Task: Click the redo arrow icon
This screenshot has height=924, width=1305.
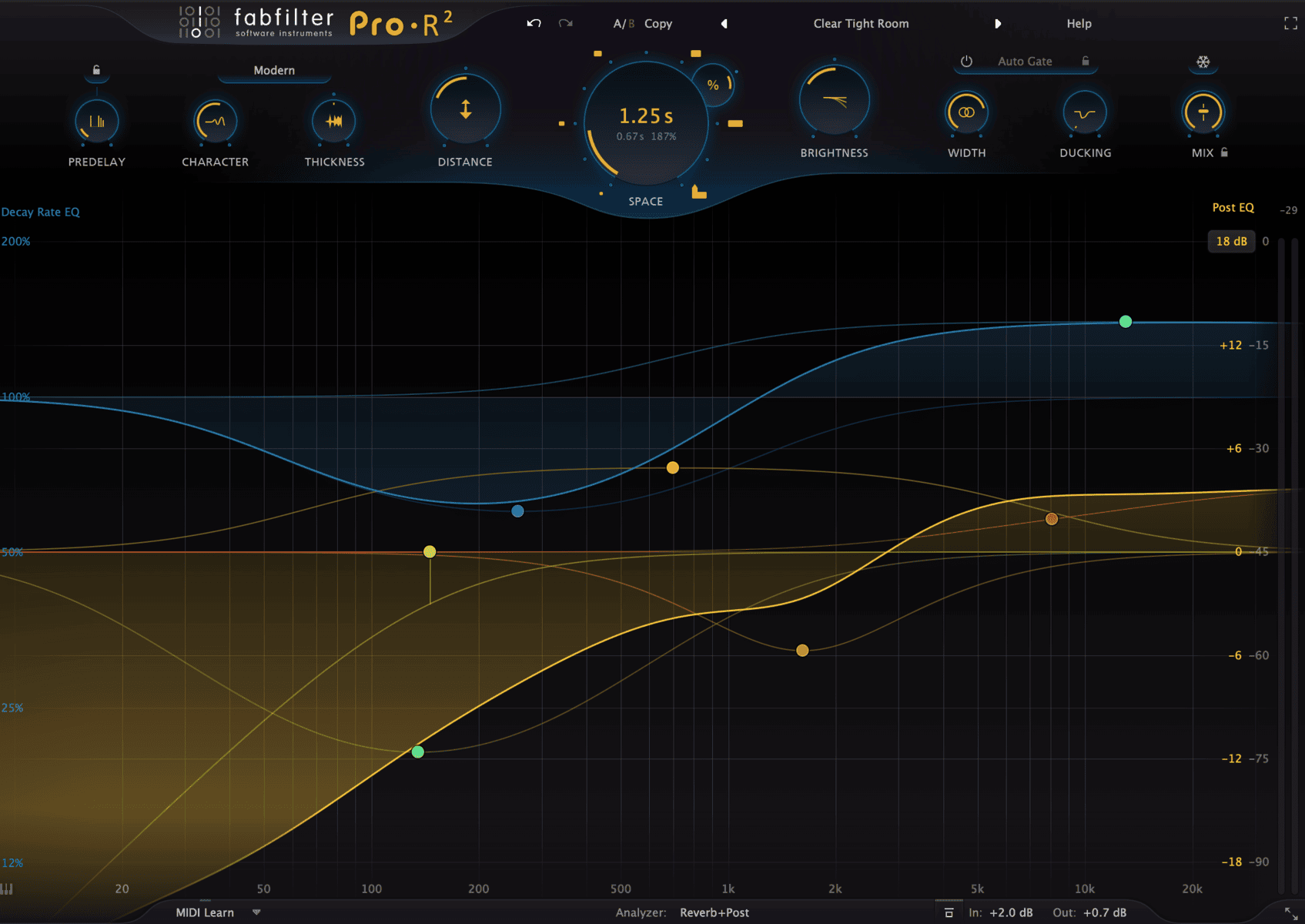Action: coord(566,23)
